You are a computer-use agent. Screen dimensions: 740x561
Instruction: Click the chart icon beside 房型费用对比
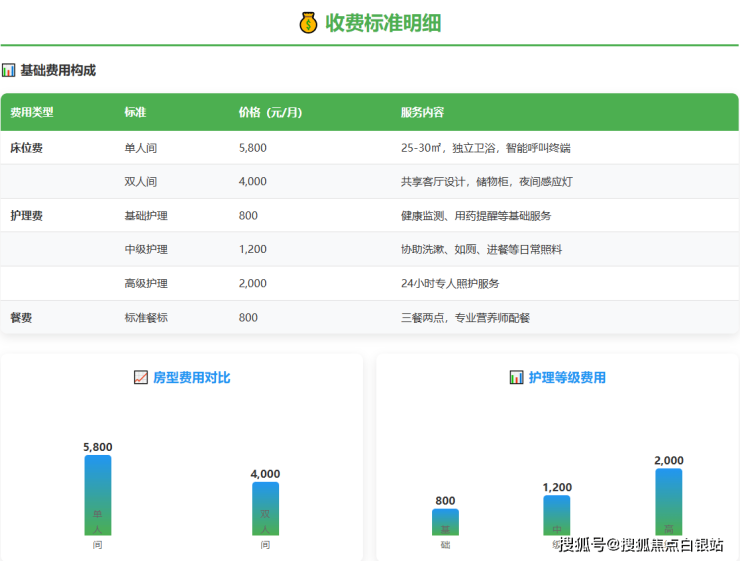[141, 377]
